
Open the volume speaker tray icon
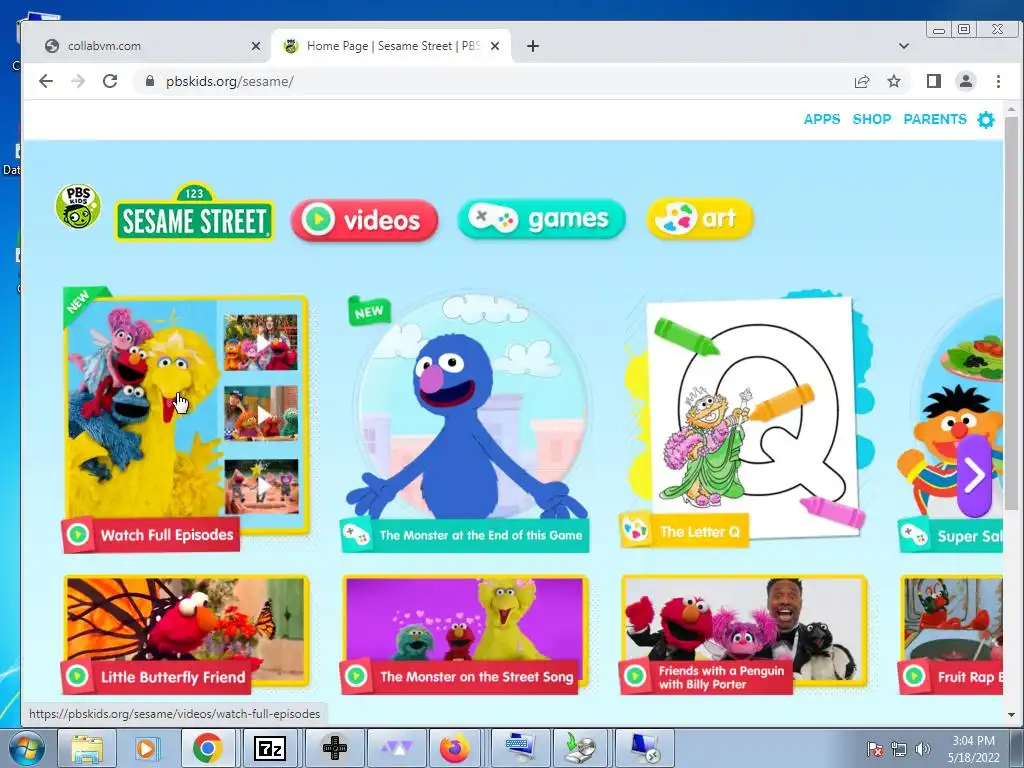[922, 749]
